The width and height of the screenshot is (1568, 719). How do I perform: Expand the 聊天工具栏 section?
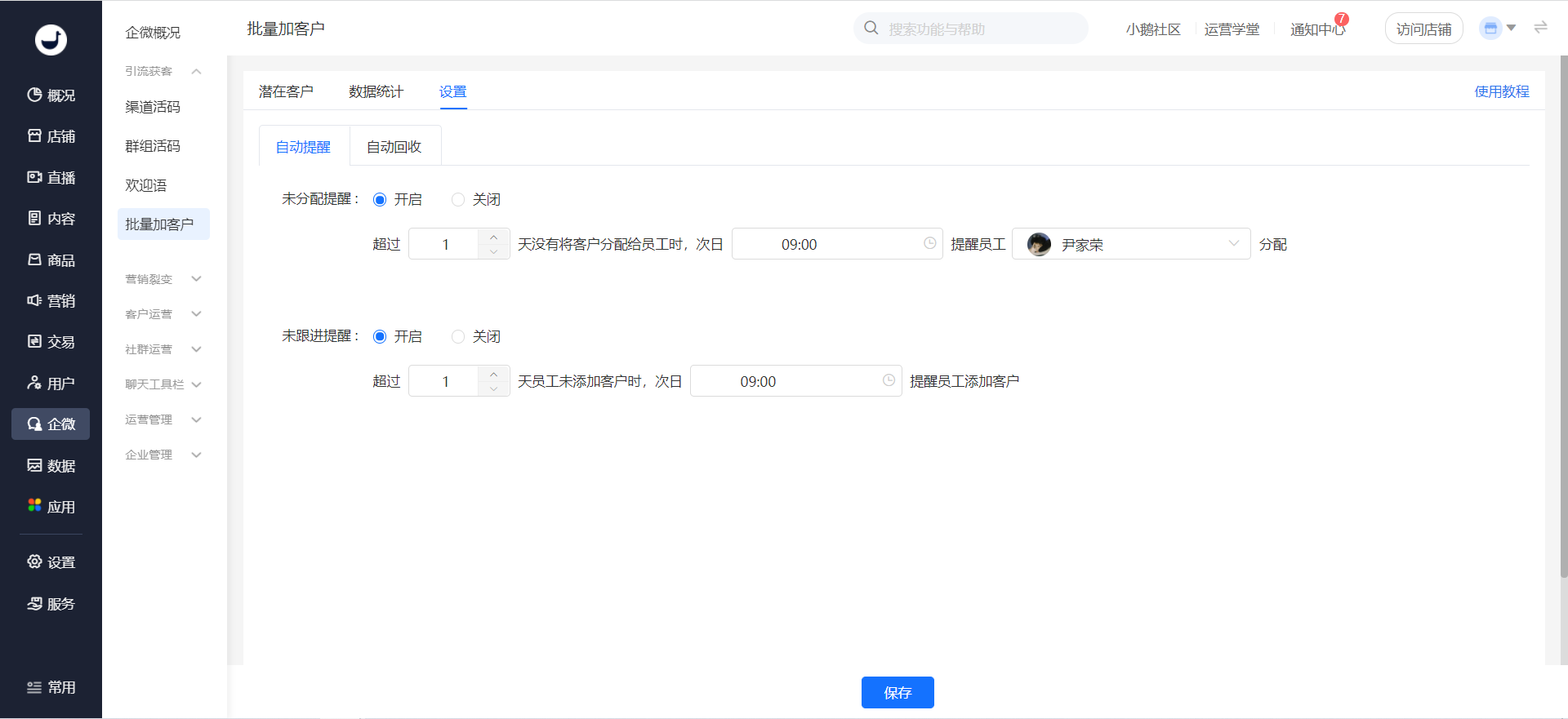click(x=196, y=384)
